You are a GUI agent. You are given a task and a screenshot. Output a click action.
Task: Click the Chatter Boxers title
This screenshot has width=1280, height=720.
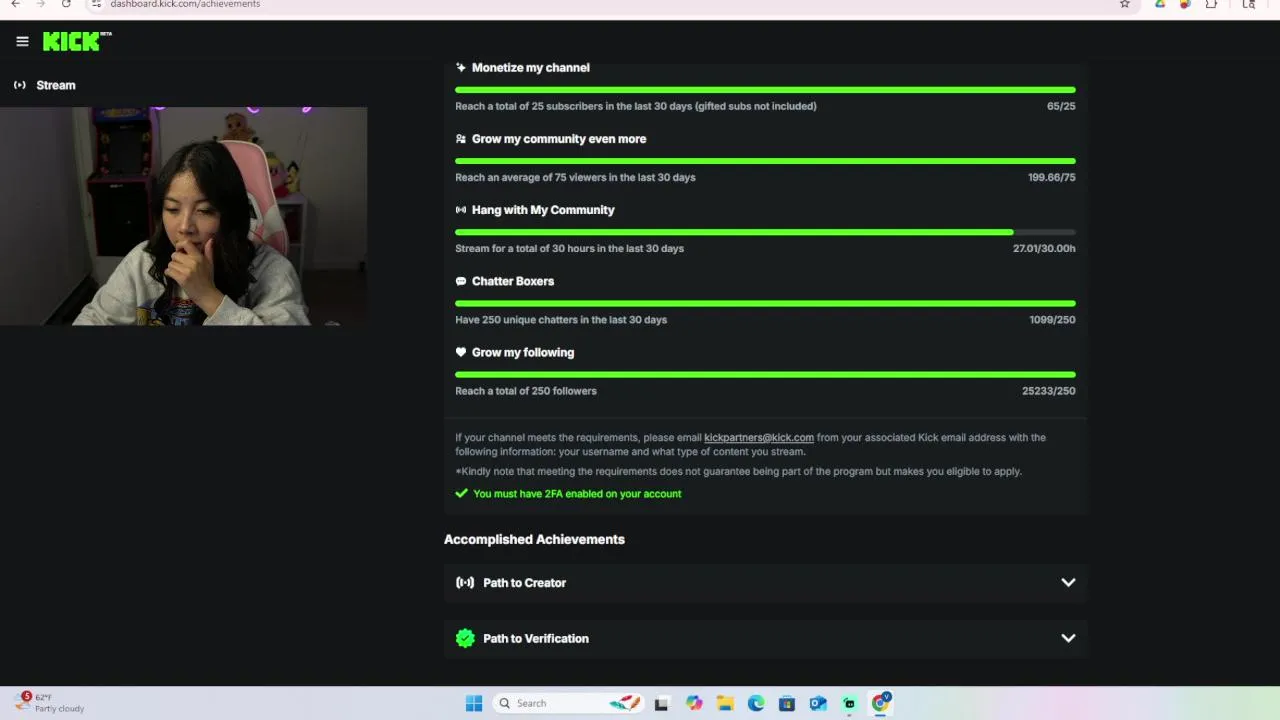tap(513, 281)
